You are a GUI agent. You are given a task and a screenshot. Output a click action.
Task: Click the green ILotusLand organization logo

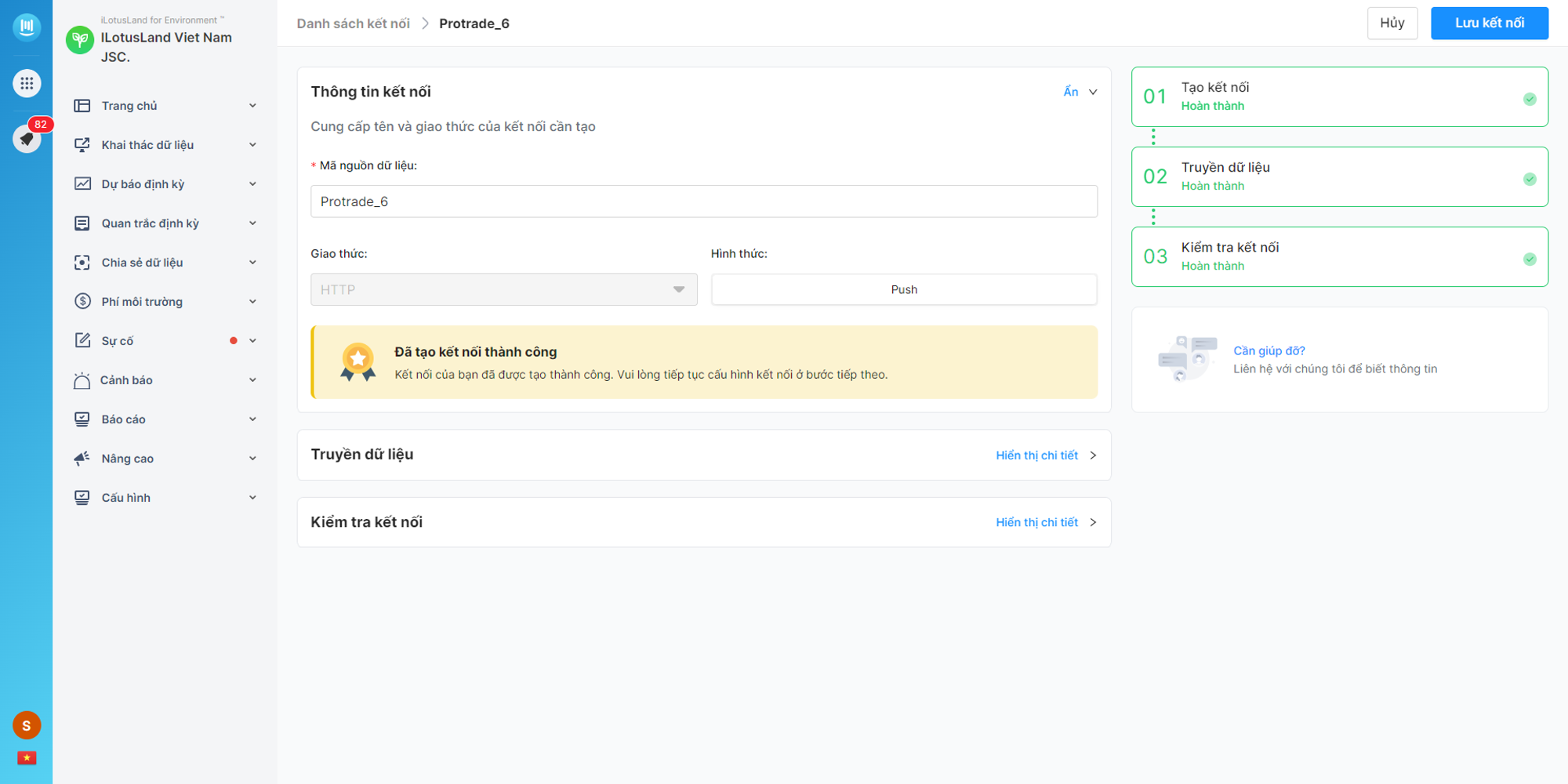[x=80, y=39]
